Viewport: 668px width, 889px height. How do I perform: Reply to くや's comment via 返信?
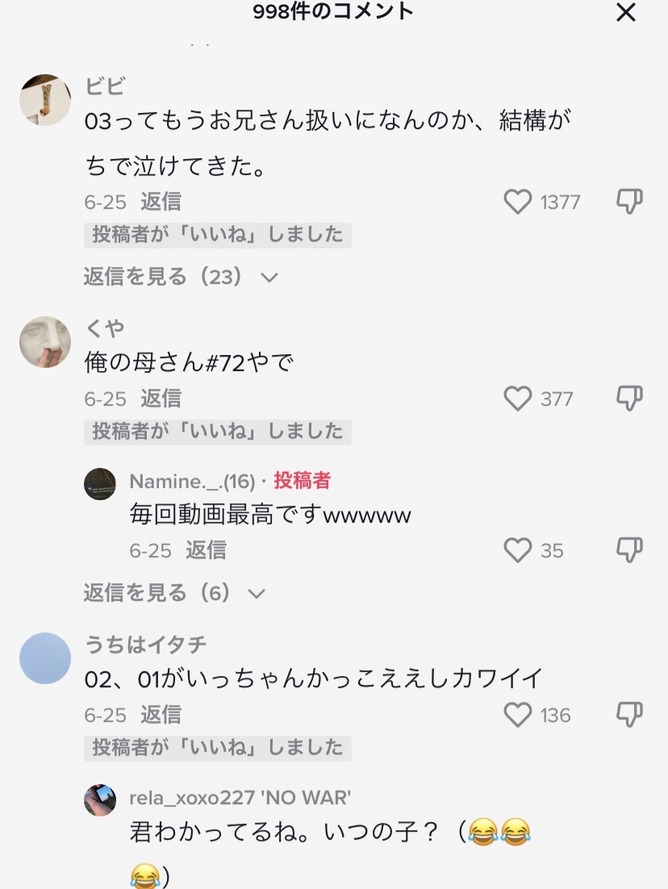pyautogui.click(x=161, y=398)
